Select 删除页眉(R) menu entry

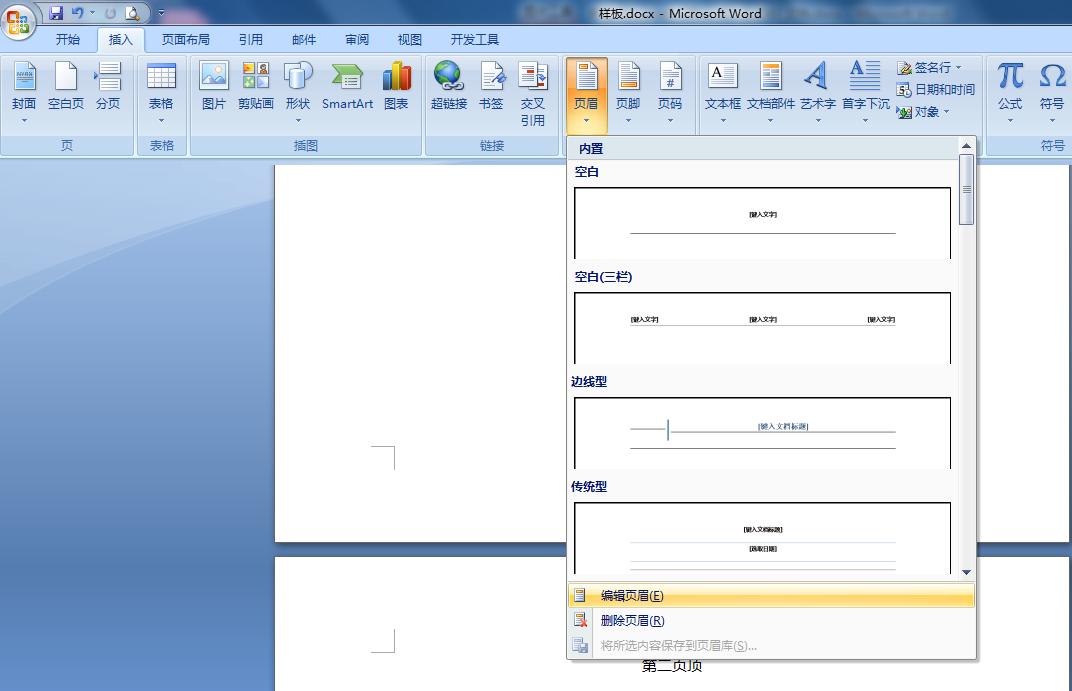click(x=771, y=621)
